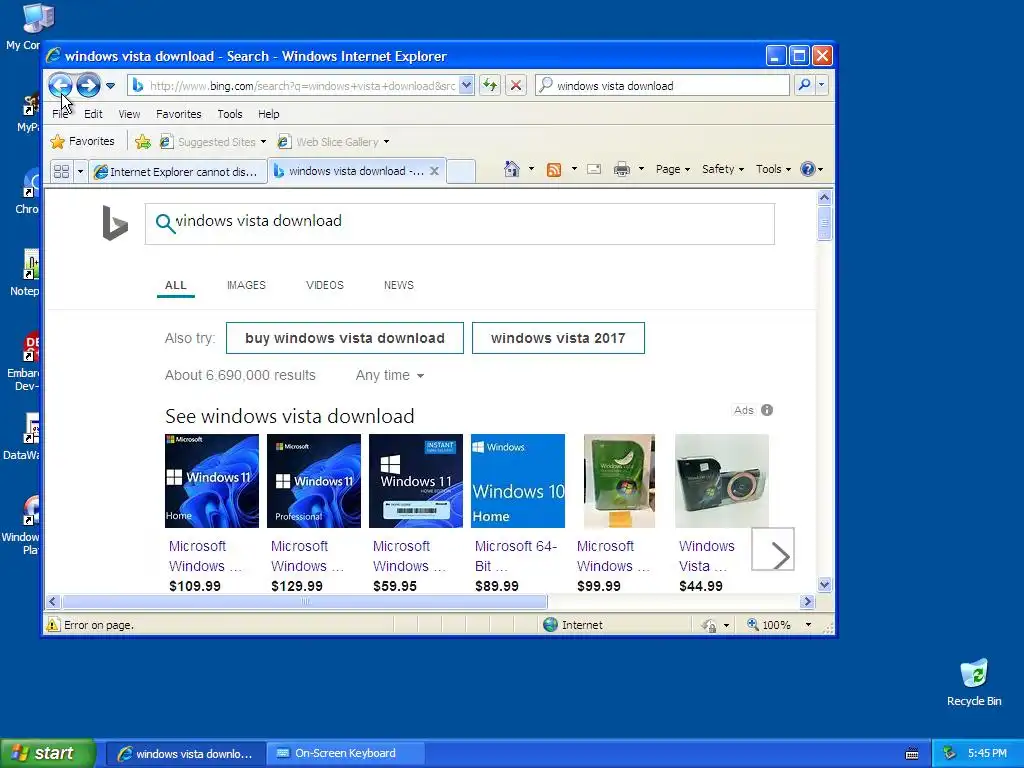Click the Print icon

pos(622,169)
